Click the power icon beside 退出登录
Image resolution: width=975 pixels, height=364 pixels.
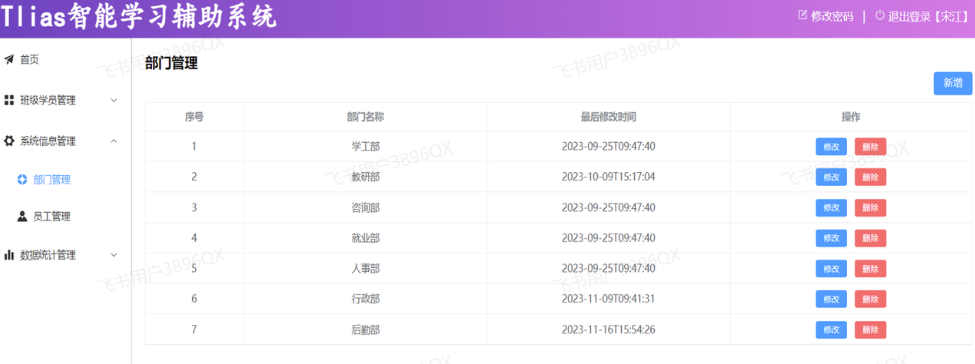(880, 15)
